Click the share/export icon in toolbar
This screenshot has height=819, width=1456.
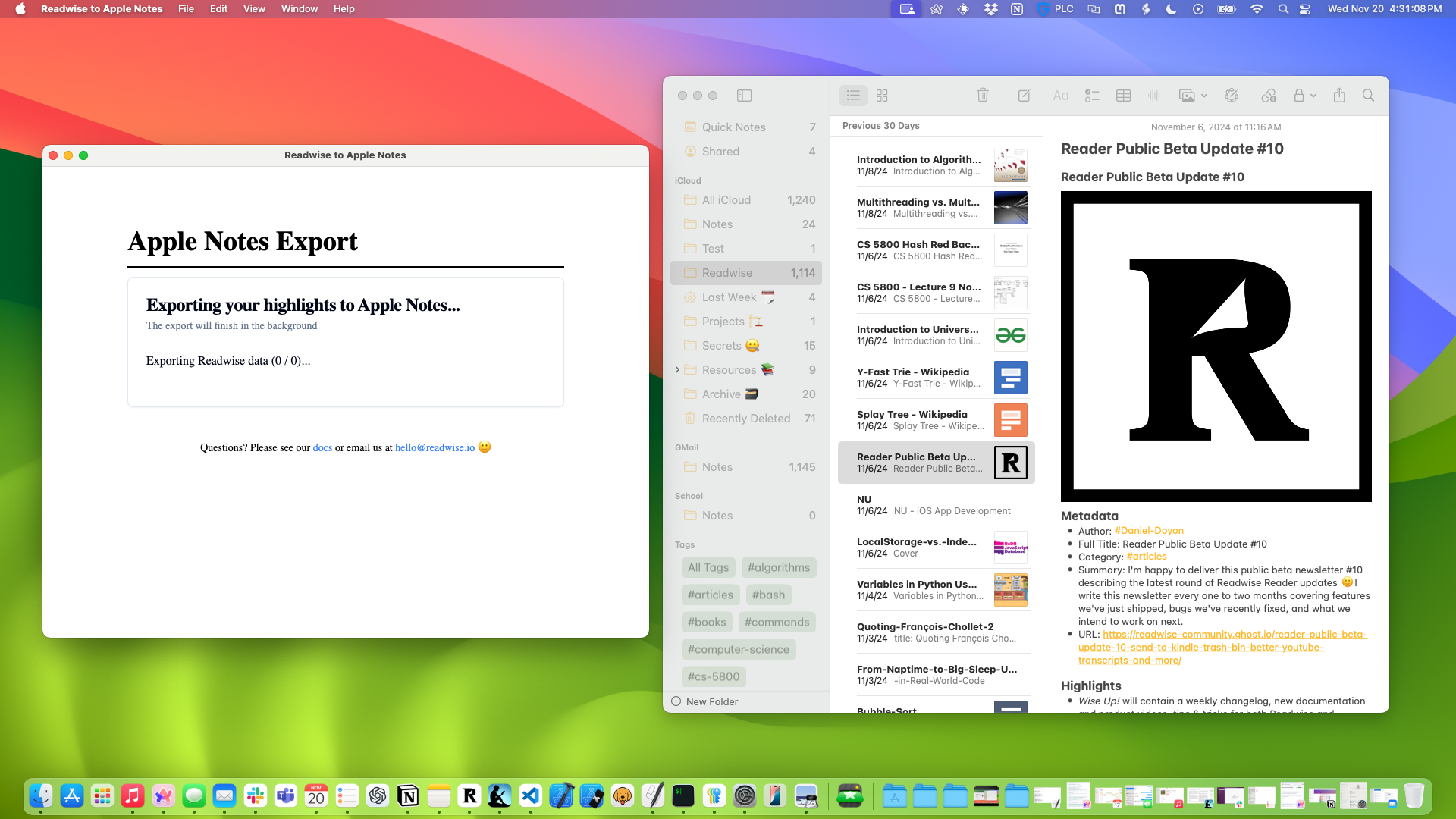click(1339, 95)
